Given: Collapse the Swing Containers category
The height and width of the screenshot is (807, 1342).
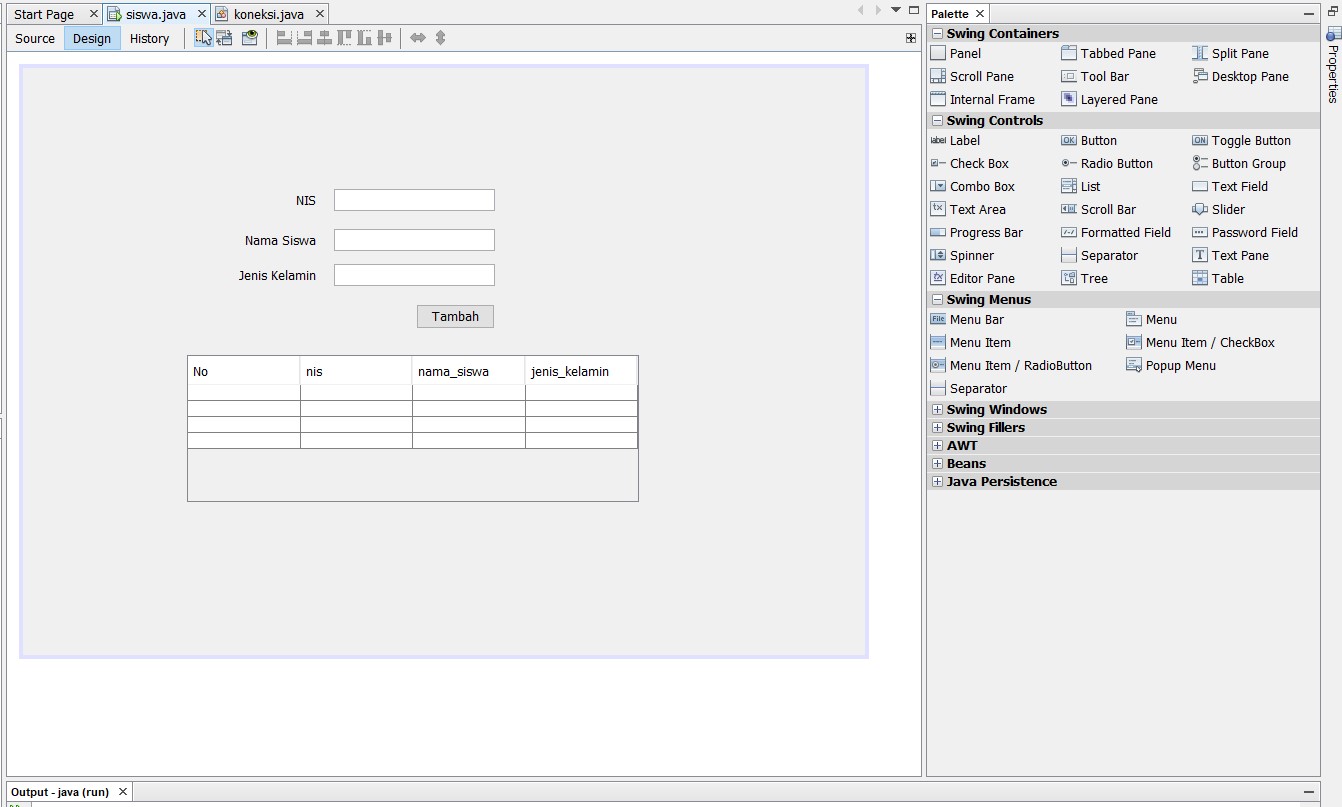Looking at the screenshot, I should [937, 33].
